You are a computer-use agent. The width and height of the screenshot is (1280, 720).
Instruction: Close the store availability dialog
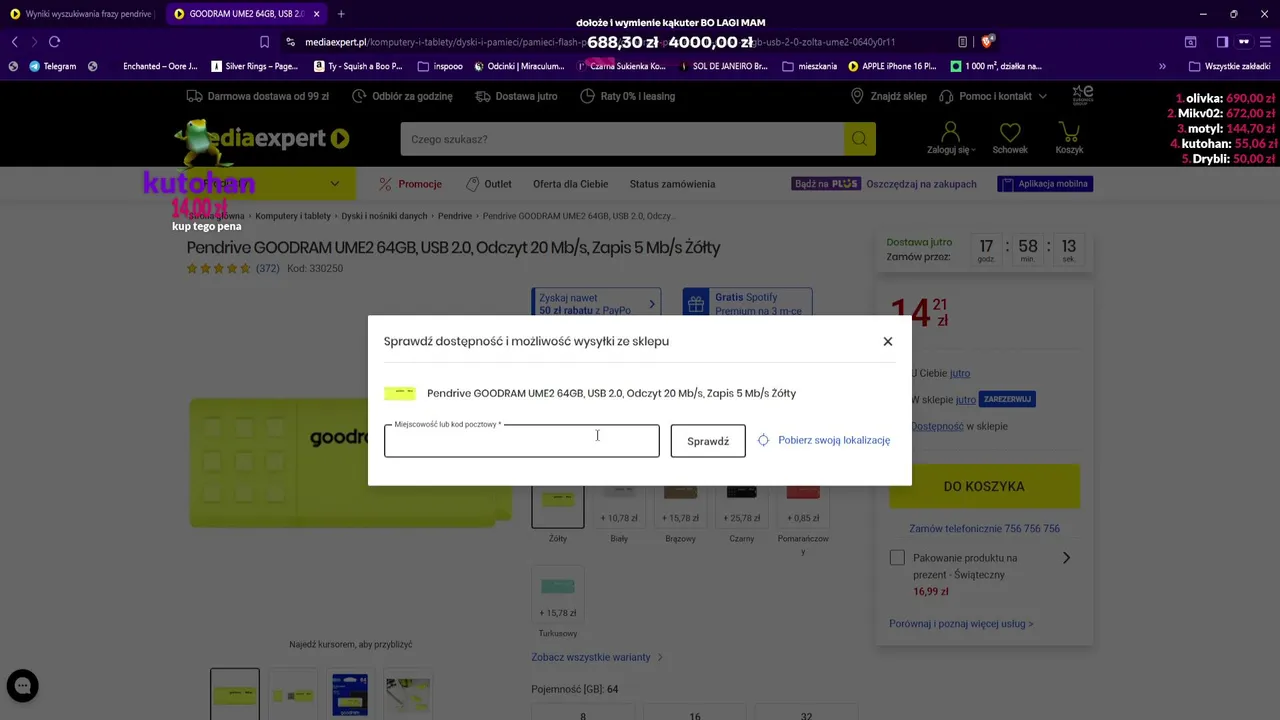point(887,341)
